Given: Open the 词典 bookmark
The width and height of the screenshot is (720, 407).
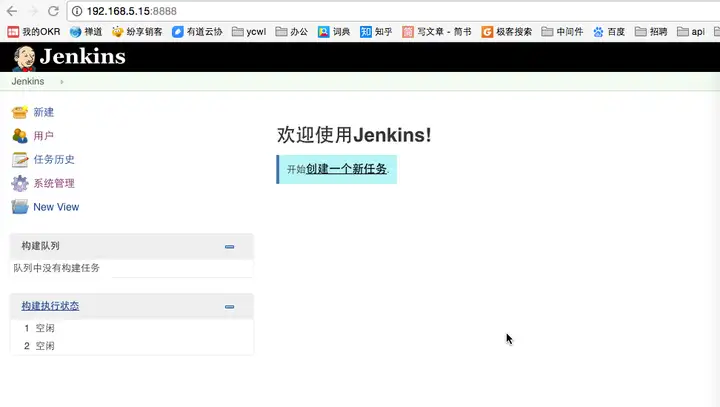Looking at the screenshot, I should pos(334,32).
